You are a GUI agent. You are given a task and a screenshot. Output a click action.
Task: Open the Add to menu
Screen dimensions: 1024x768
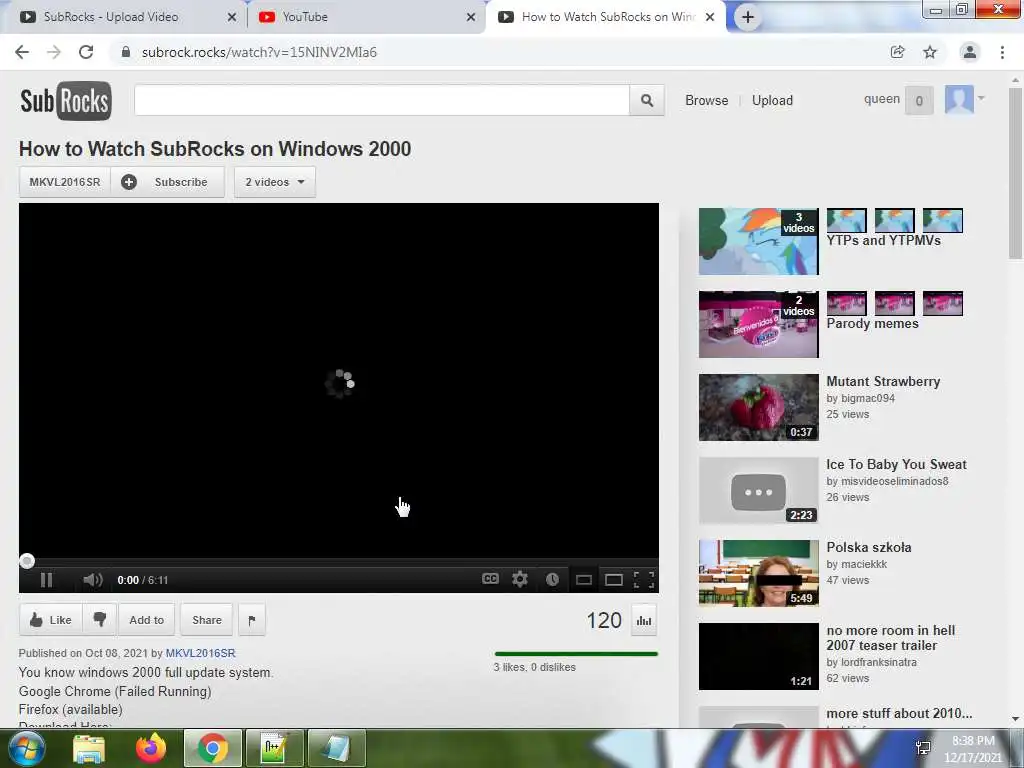point(146,620)
